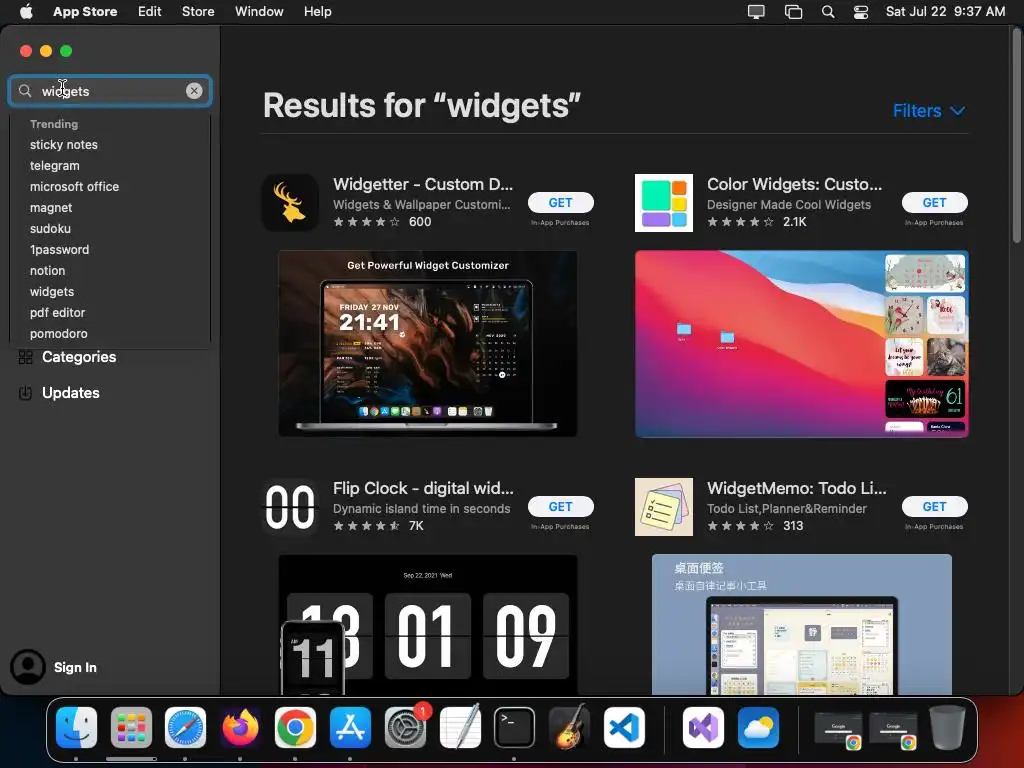Get the Color Widgets app

(x=935, y=202)
